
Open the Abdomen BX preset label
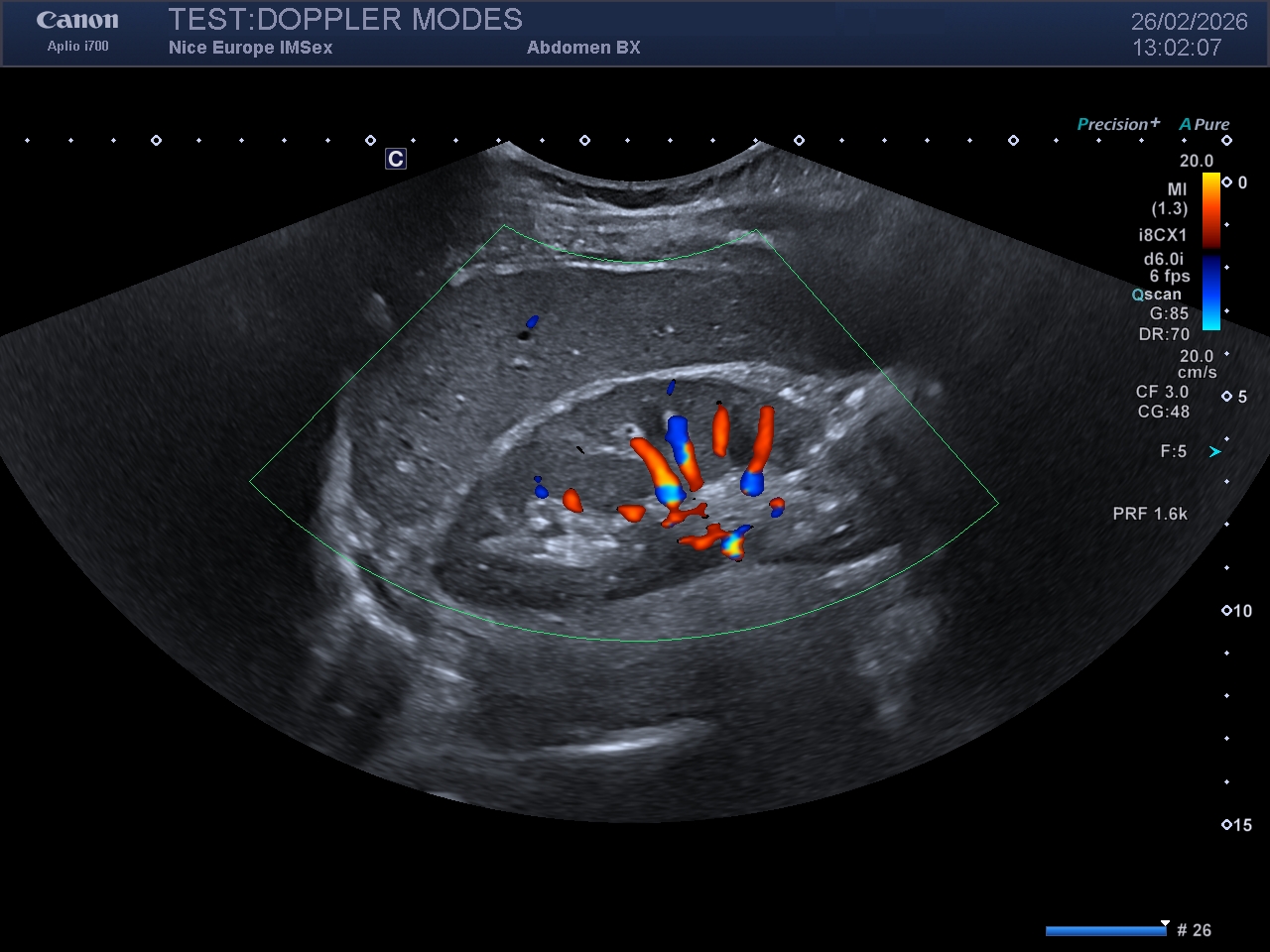pos(583,48)
